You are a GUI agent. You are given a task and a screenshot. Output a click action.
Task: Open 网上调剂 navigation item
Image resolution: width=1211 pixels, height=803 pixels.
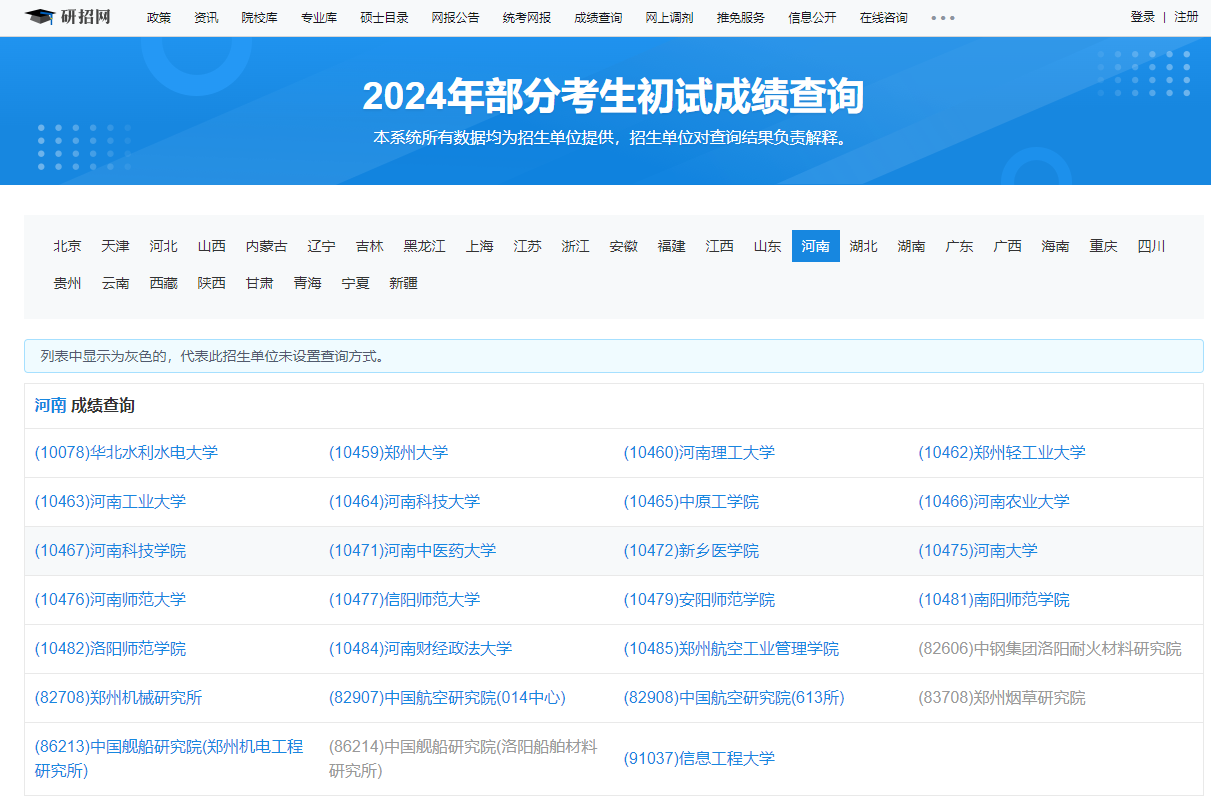669,18
